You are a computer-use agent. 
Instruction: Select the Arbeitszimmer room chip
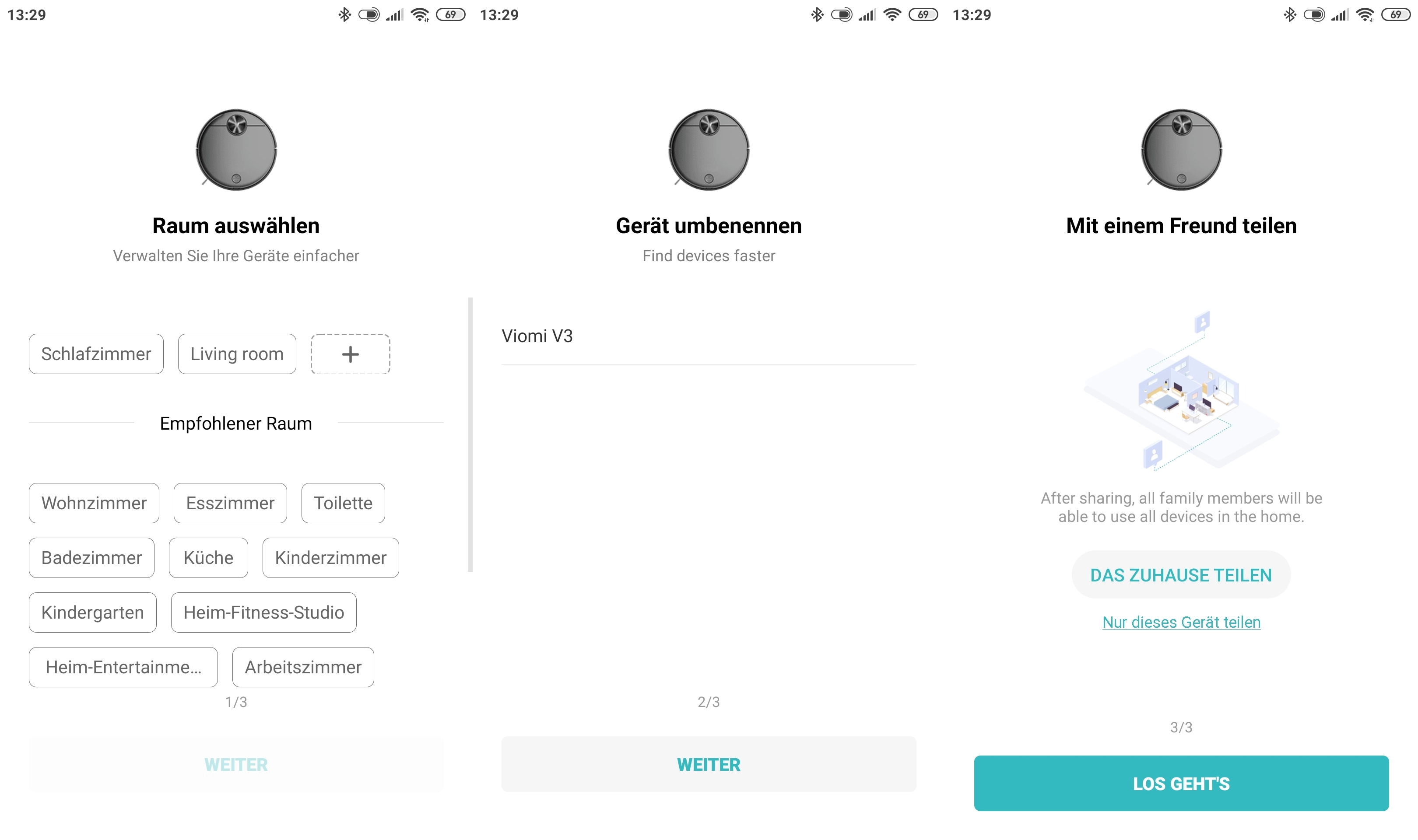tap(303, 667)
